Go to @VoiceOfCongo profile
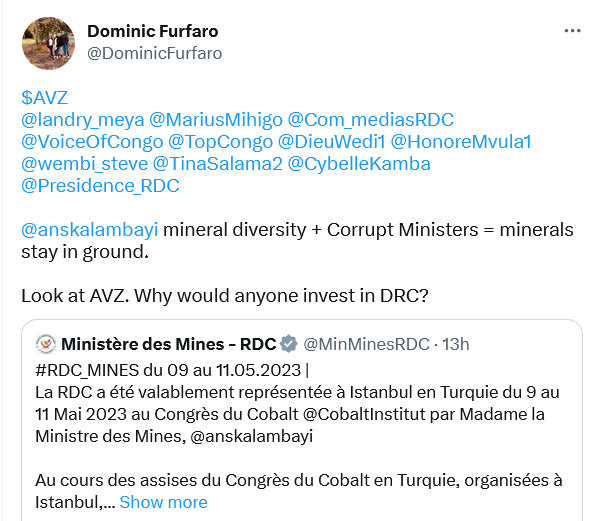 (x=91, y=141)
